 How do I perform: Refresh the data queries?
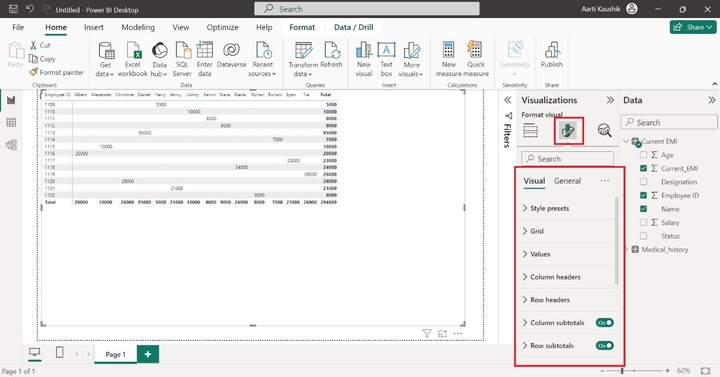coord(331,55)
